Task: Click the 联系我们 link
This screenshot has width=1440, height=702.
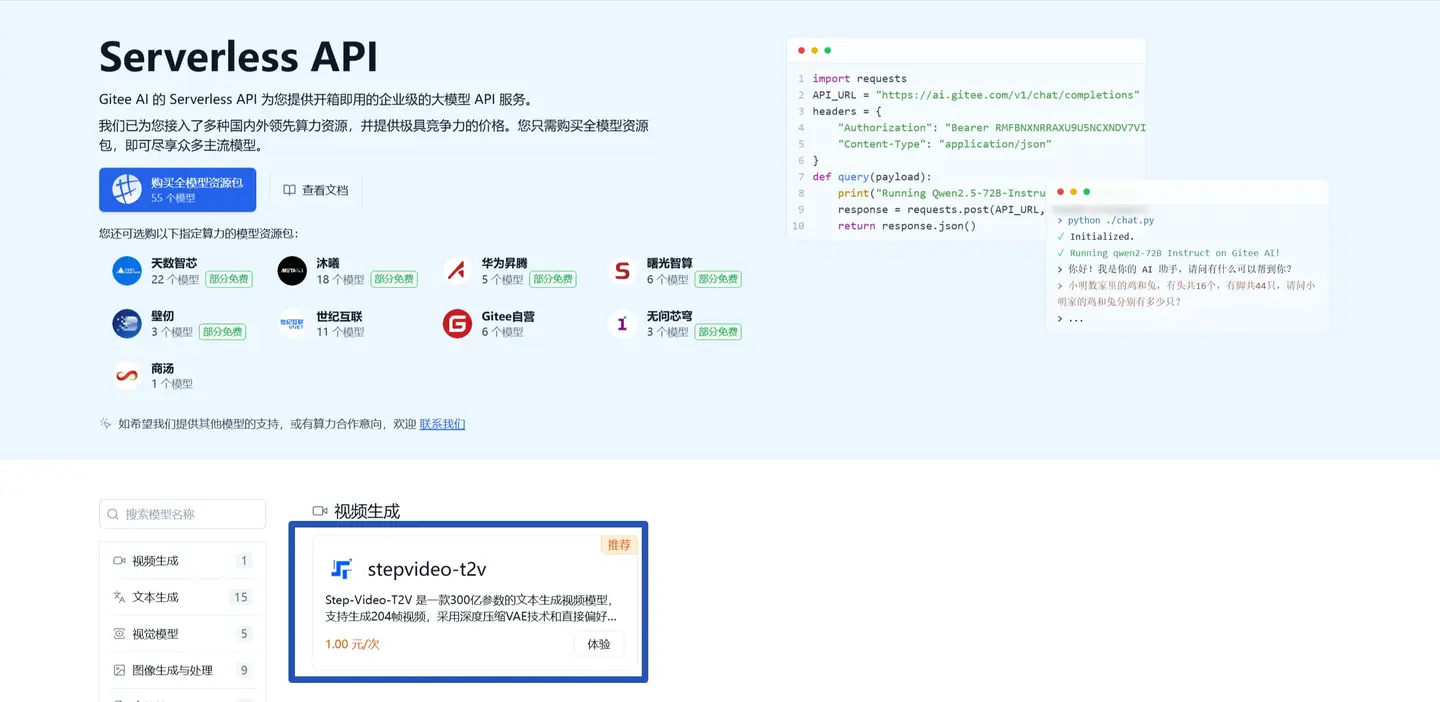Action: point(442,423)
